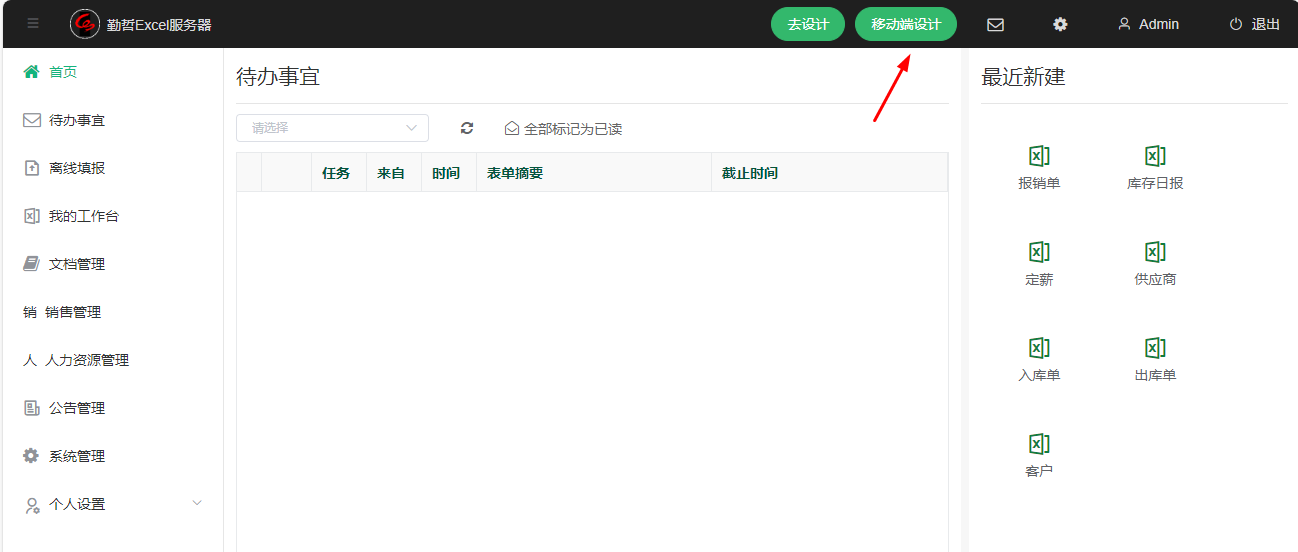1298x552 pixels.
Task: Open the mail envelope icon in header
Action: (995, 24)
